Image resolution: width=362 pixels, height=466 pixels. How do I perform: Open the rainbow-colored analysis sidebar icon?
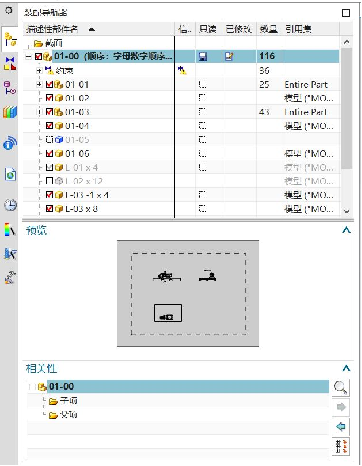(x=10, y=230)
